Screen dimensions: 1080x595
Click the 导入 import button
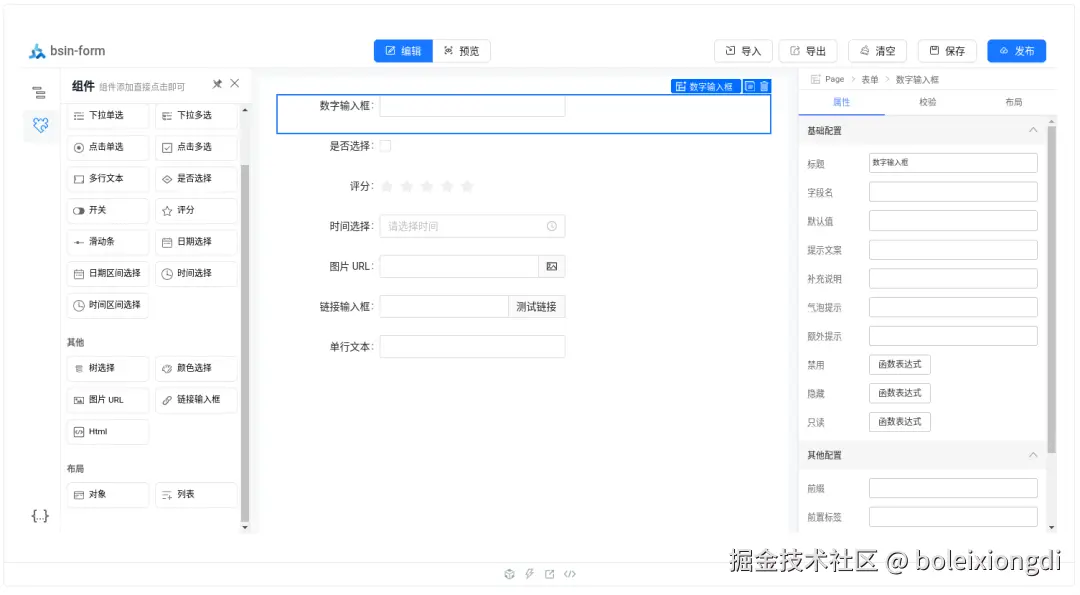pos(743,51)
